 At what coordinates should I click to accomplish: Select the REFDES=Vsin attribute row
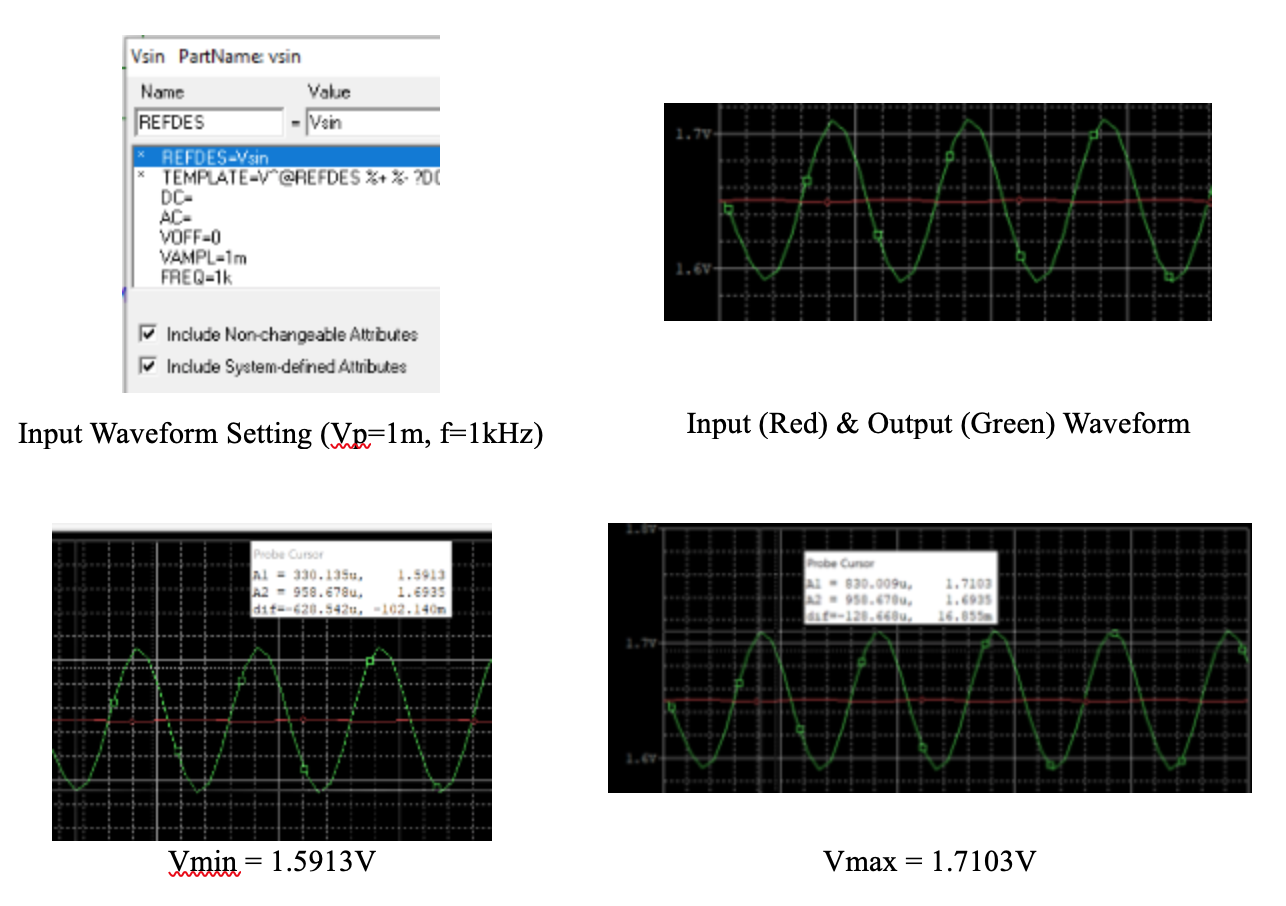286,157
